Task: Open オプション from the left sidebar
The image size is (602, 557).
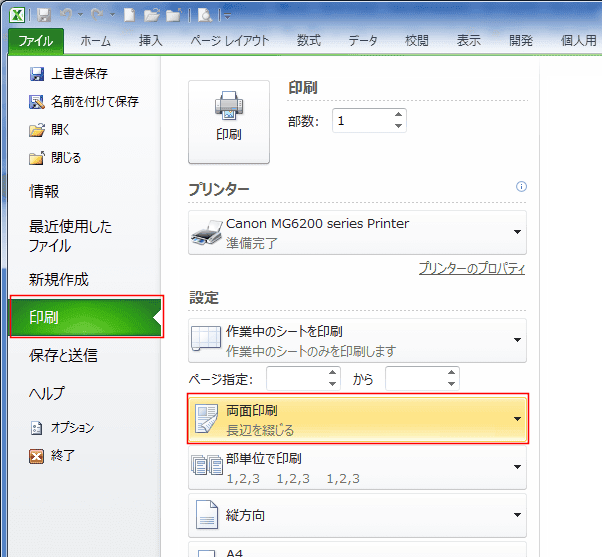Action: pyautogui.click(x=62, y=428)
